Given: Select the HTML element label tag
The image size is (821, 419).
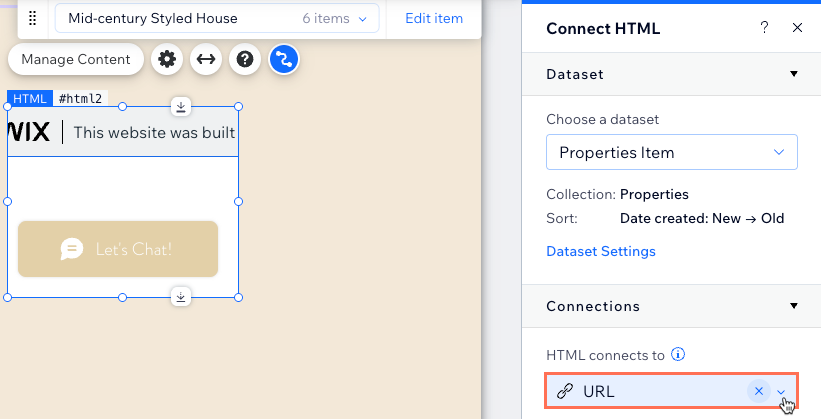Looking at the screenshot, I should (x=30, y=98).
